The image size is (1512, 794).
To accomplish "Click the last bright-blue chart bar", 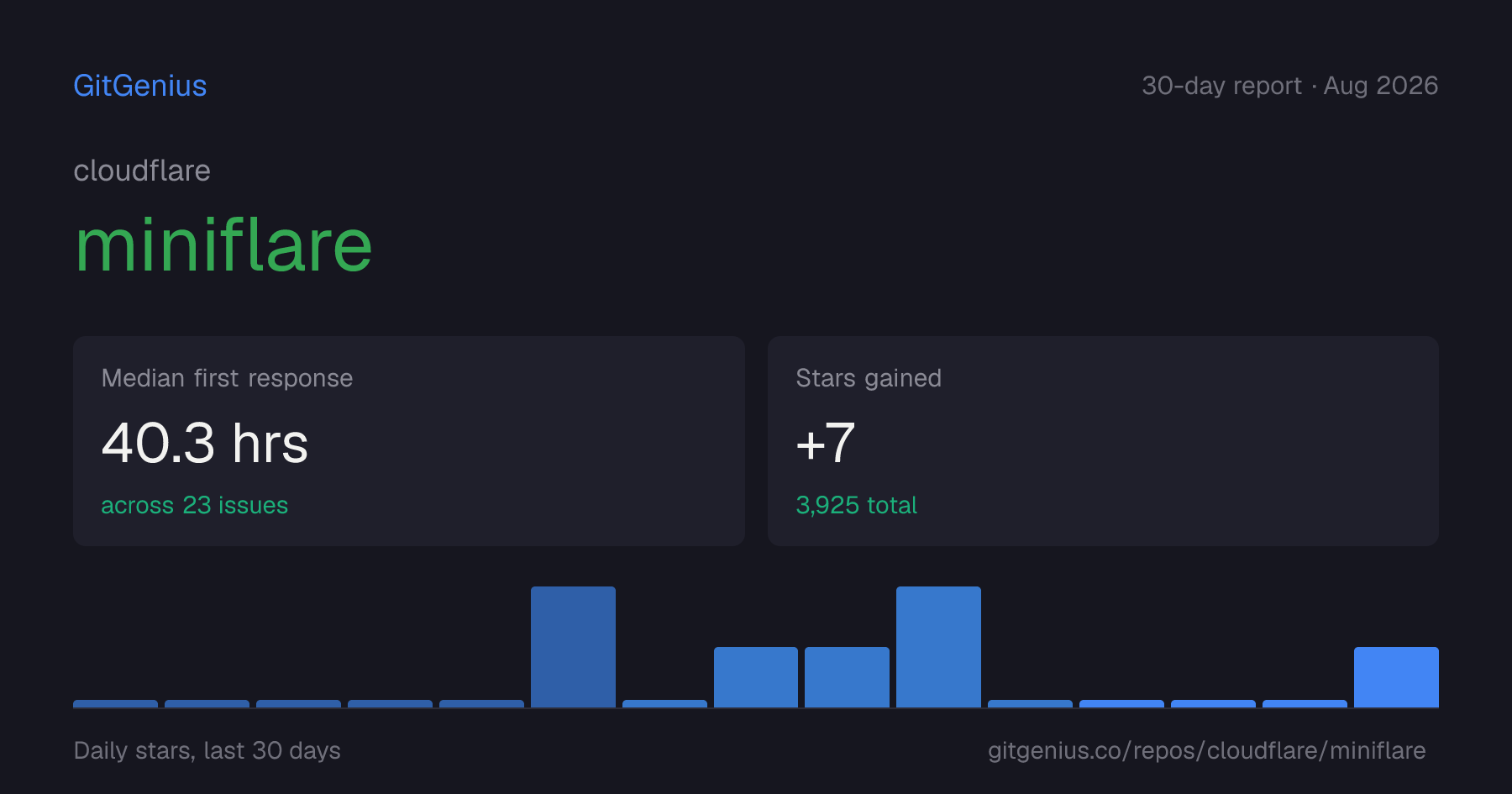I will coord(1396,677).
